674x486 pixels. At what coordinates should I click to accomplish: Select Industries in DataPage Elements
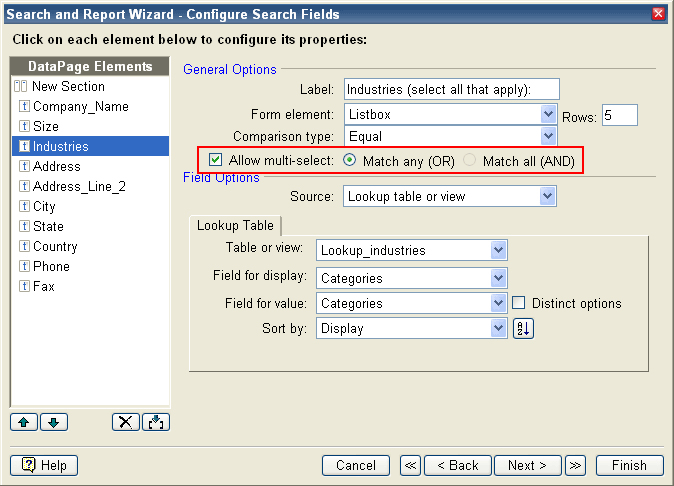click(x=90, y=146)
